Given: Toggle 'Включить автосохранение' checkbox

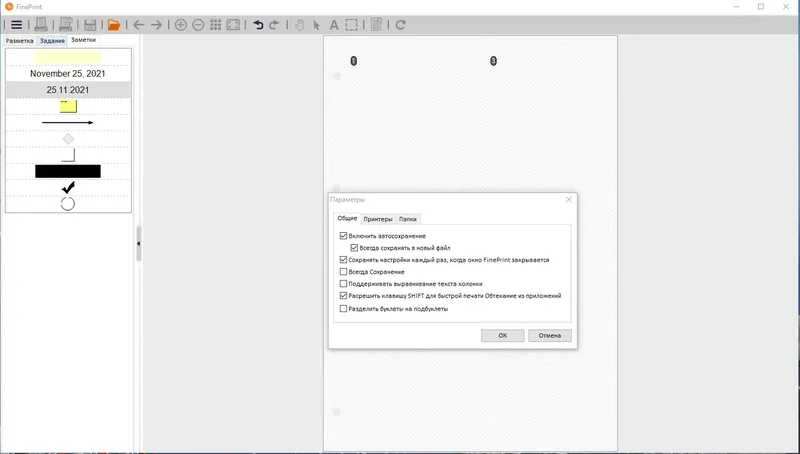Looking at the screenshot, I should pyautogui.click(x=343, y=236).
